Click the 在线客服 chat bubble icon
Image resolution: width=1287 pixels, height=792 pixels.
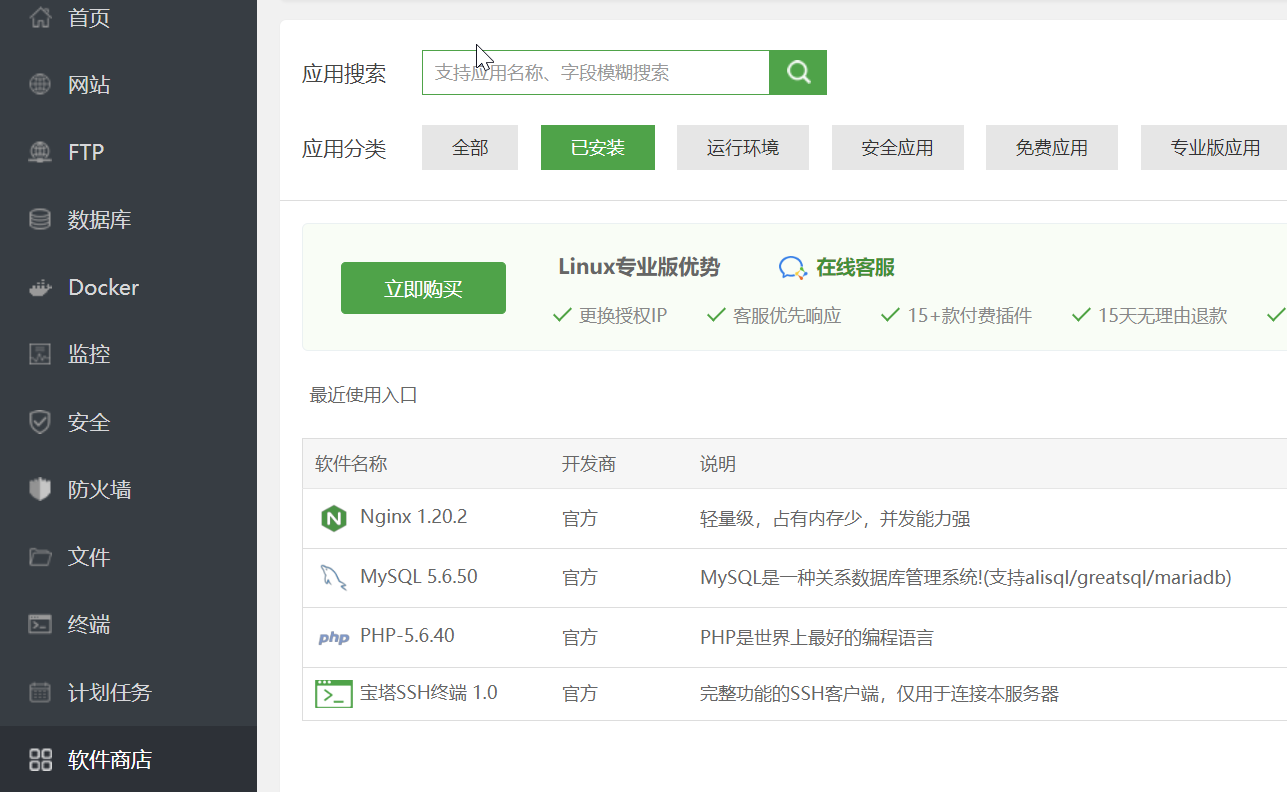pyautogui.click(x=792, y=268)
